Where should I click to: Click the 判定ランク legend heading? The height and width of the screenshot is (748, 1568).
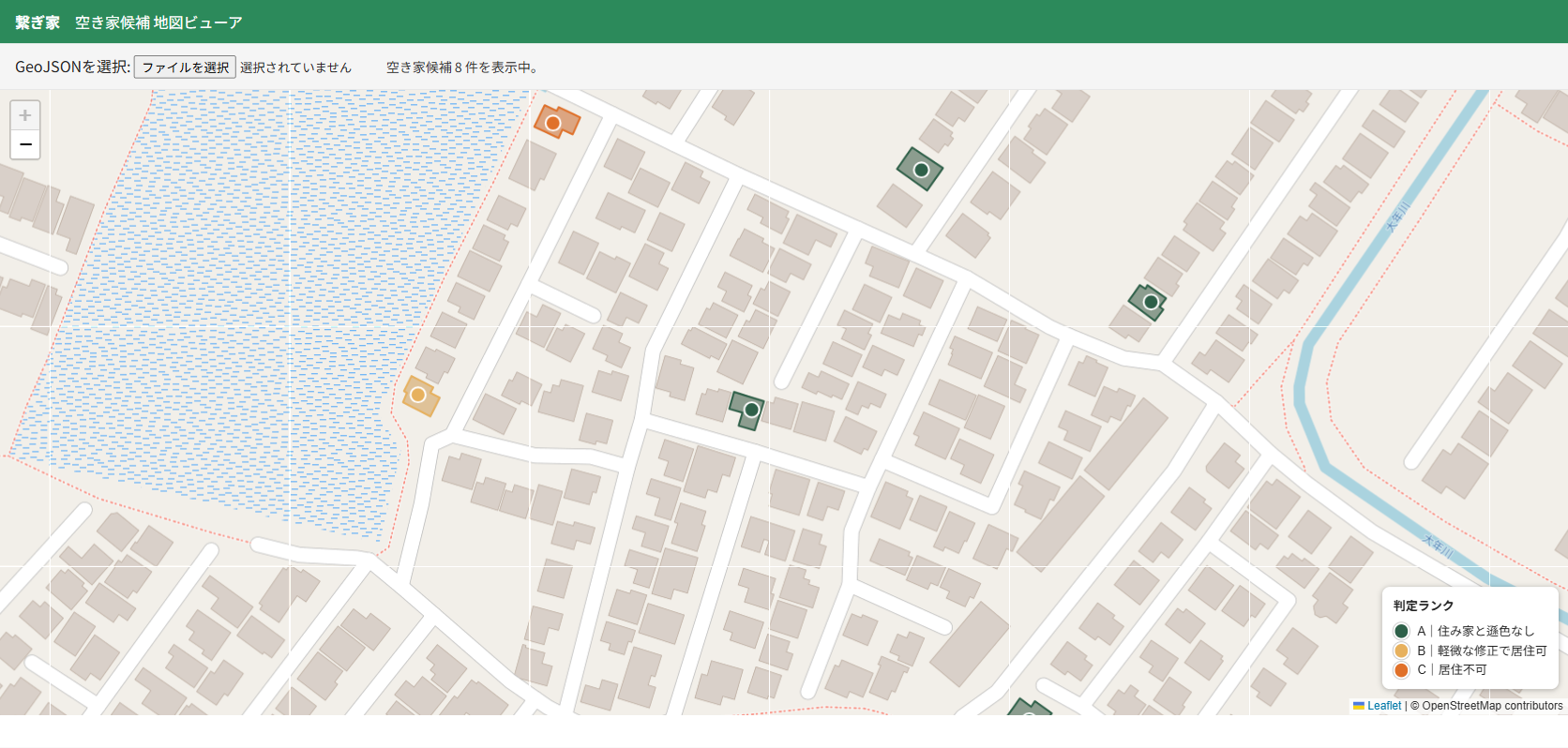1424,606
